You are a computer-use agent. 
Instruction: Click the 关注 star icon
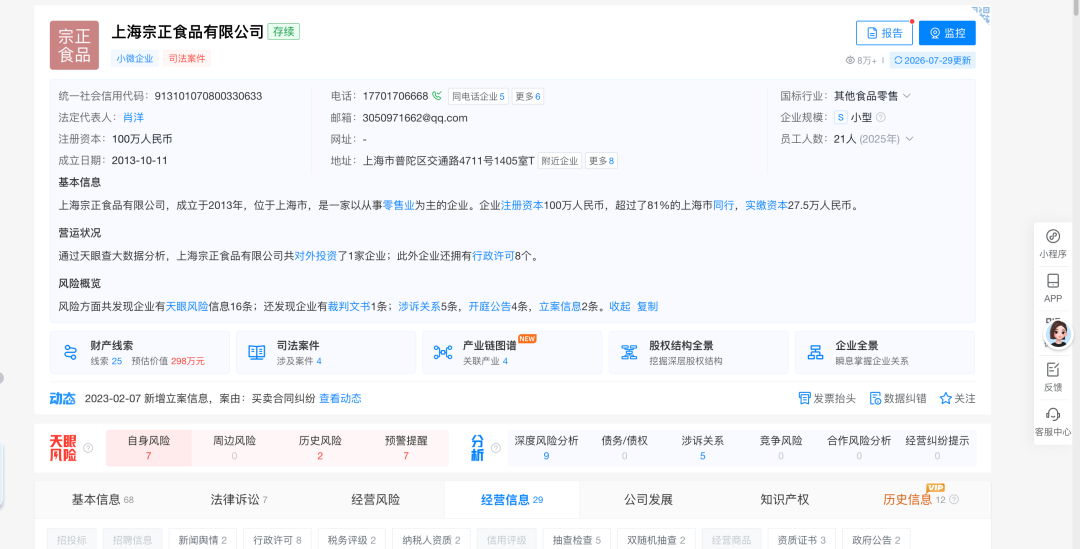pos(946,398)
